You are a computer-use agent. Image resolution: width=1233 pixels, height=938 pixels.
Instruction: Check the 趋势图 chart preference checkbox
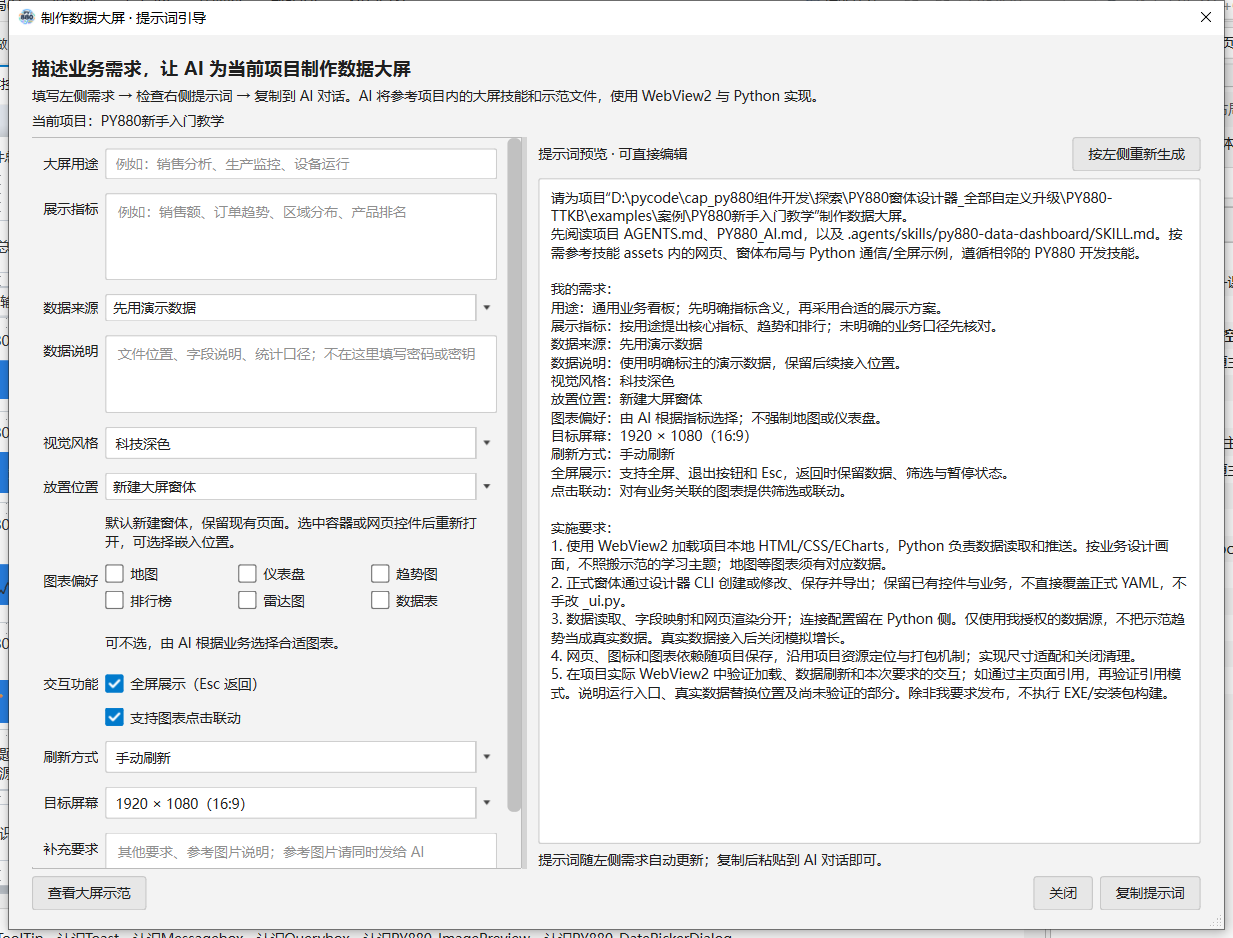pyautogui.click(x=380, y=573)
